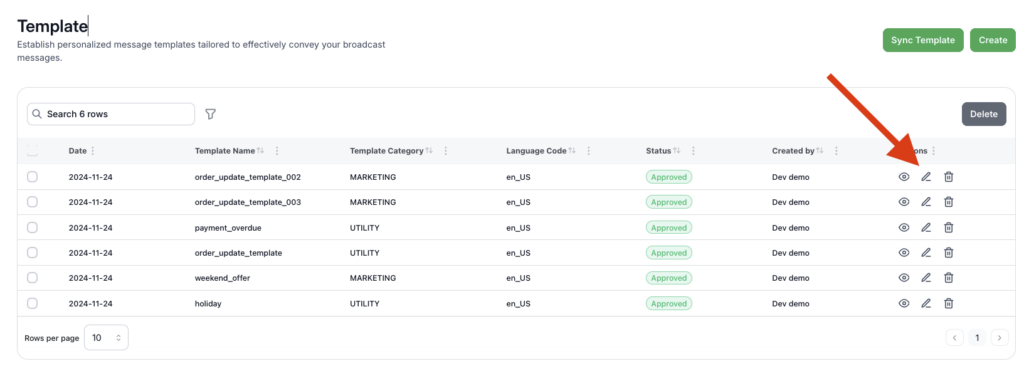The width and height of the screenshot is (1024, 386).
Task: Click the Approved badge for weekend_offer
Action: click(669, 278)
